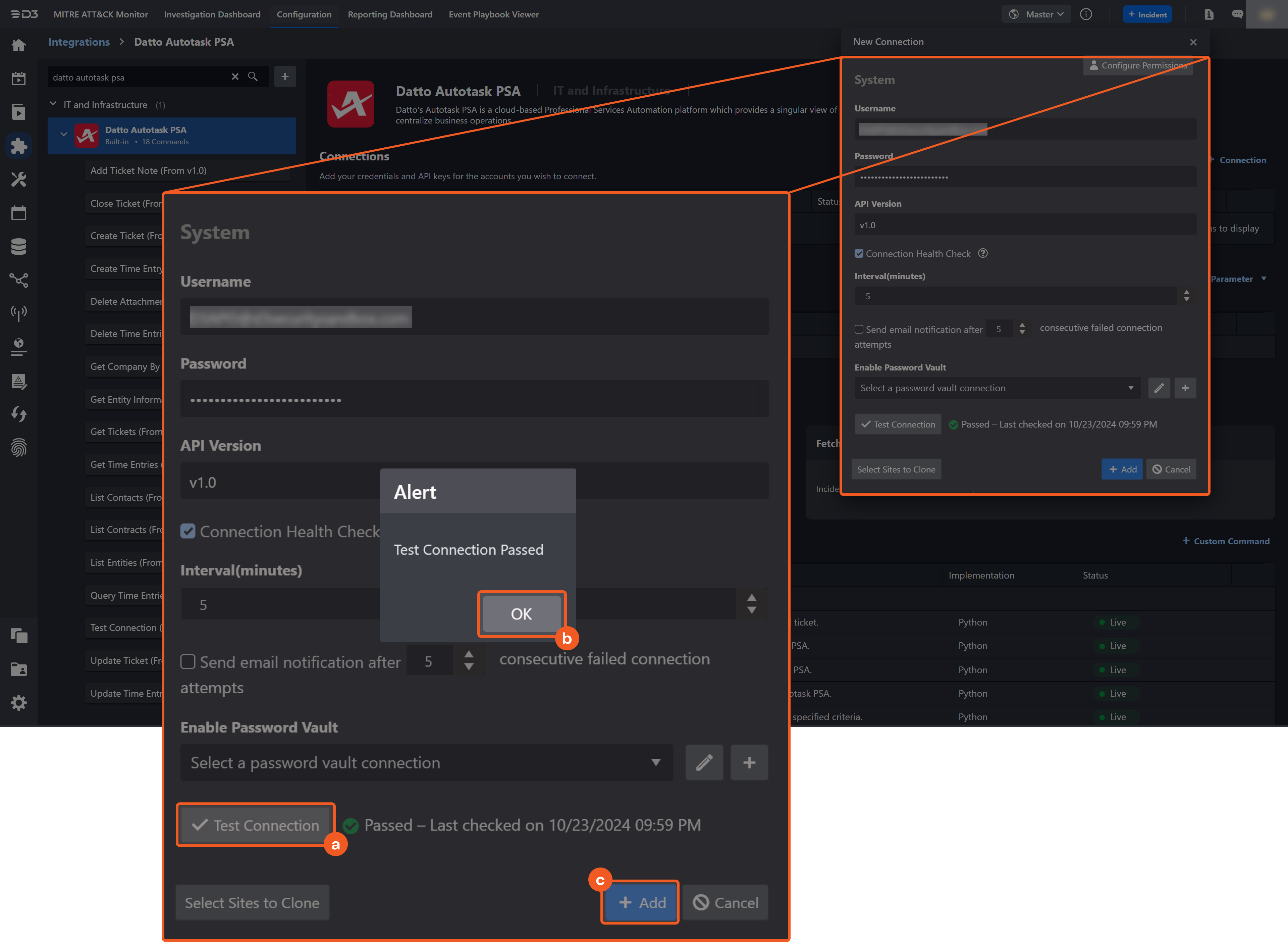Click the wrench and screwdriver tools icon

tap(19, 180)
